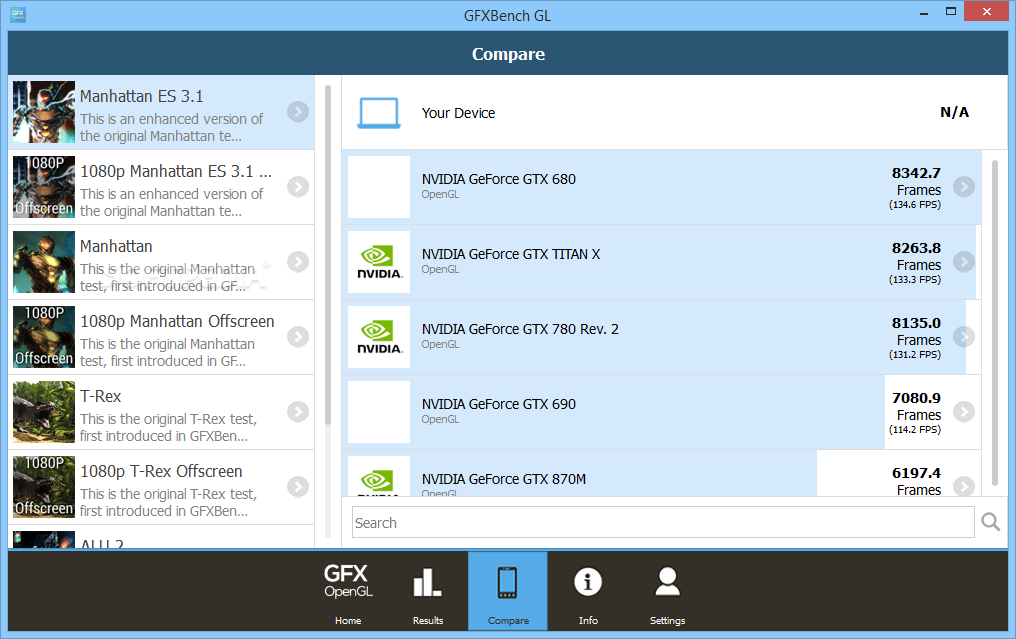Screen dimensions: 1016x639
Task: Open details arrow for GeForce GTX 680
Action: click(964, 187)
